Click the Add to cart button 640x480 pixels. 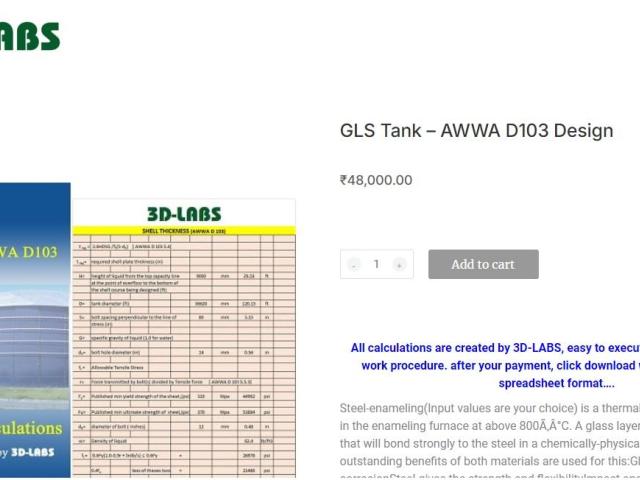pyautogui.click(x=483, y=264)
